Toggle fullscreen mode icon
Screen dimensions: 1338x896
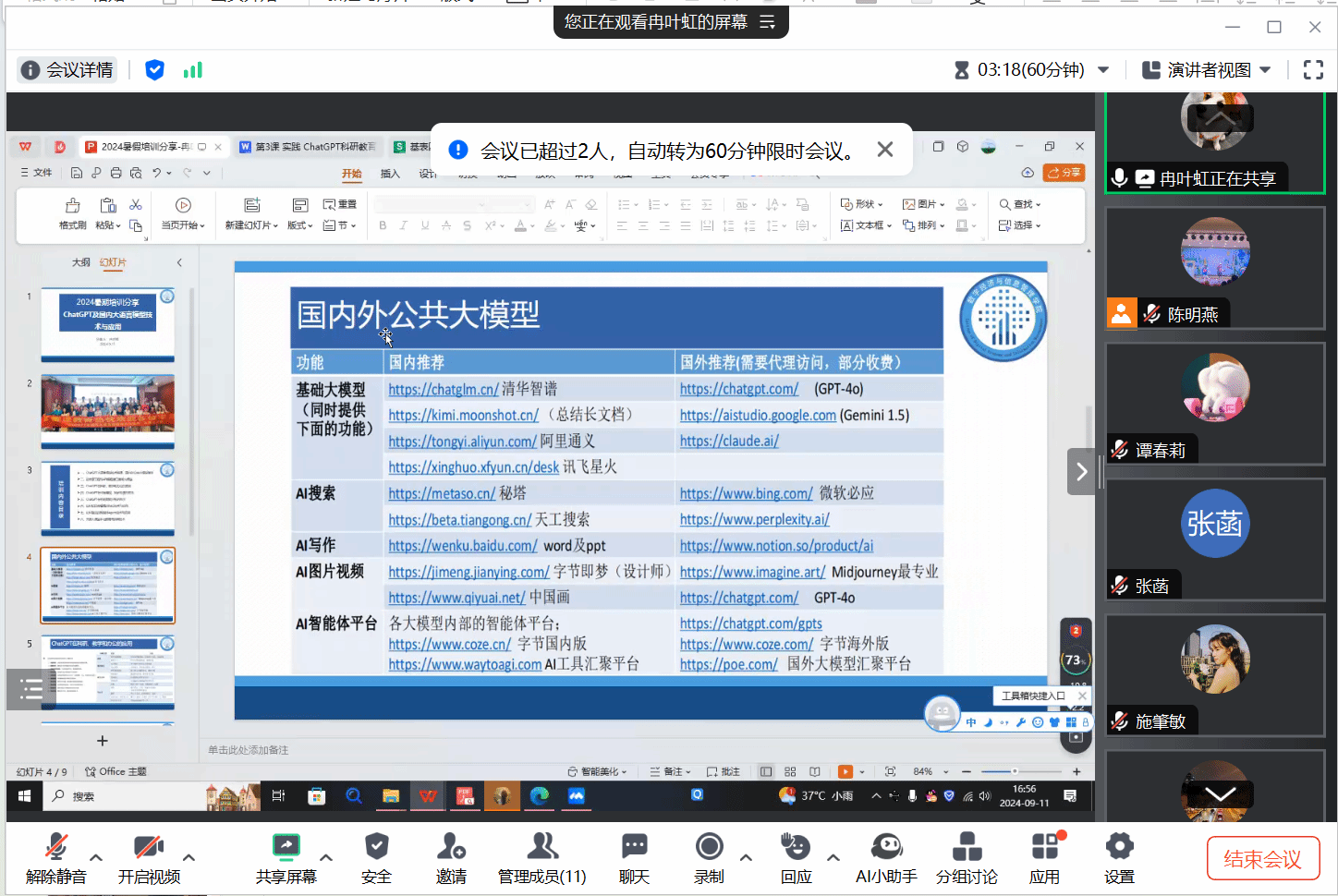pos(1313,70)
